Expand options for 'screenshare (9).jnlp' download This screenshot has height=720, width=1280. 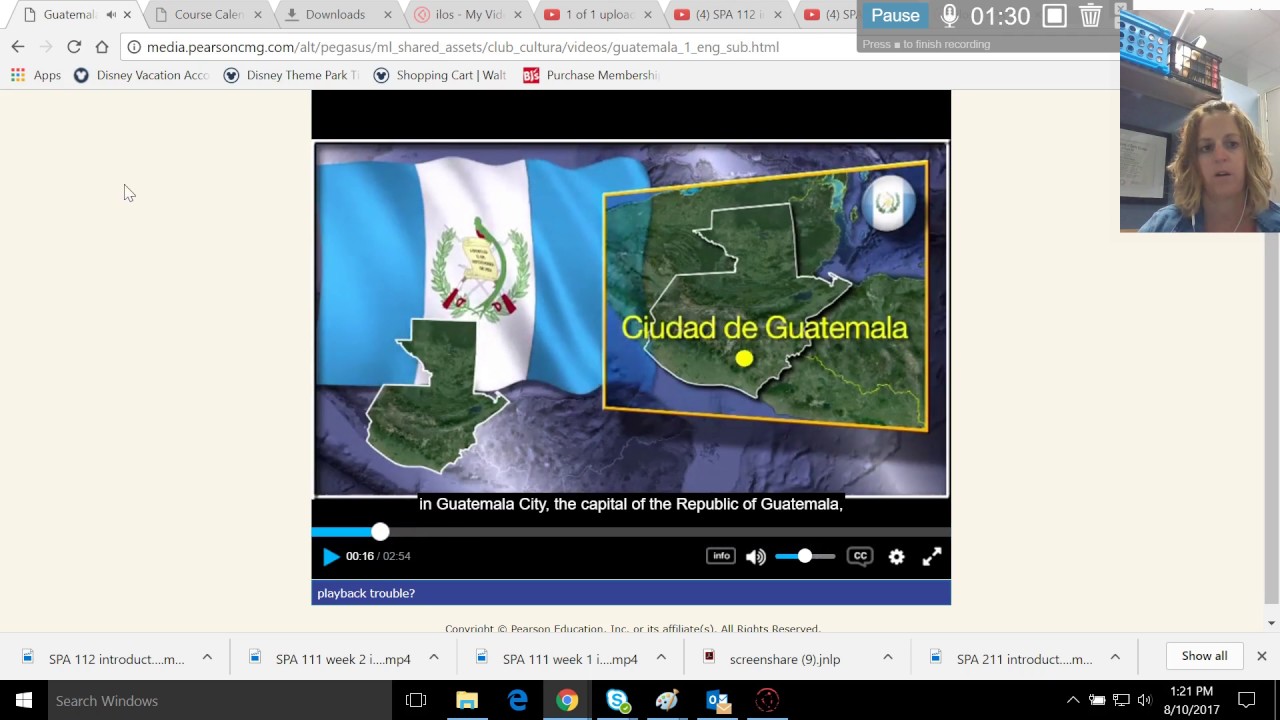pyautogui.click(x=888, y=657)
